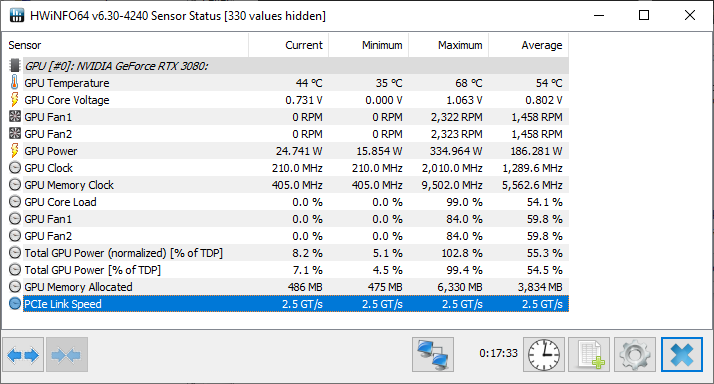The width and height of the screenshot is (714, 384).
Task: Click the fan icon beside GPU Fan1 RPM
Action: pos(15,117)
